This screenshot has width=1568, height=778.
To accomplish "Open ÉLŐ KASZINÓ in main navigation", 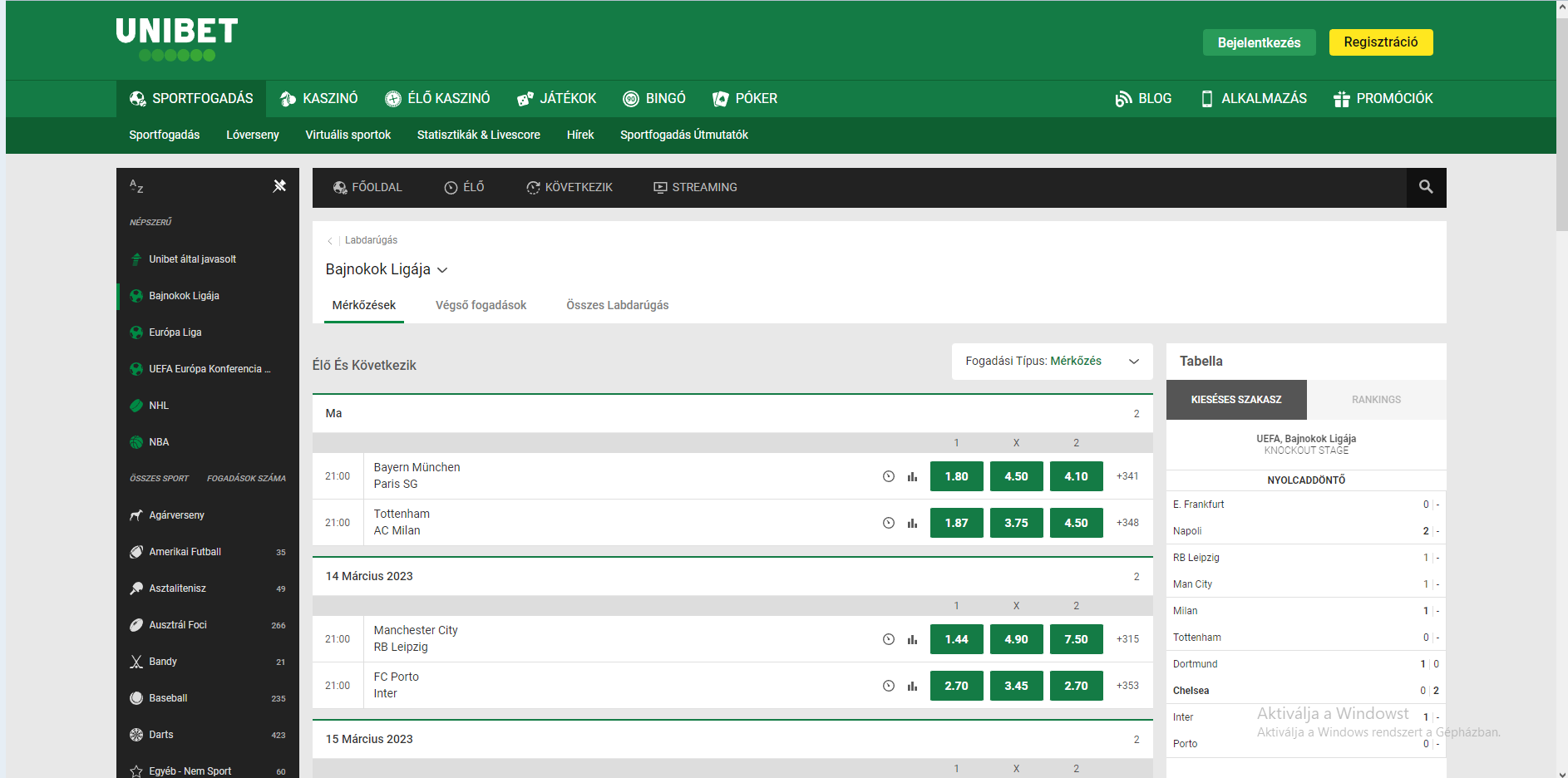I will (437, 99).
